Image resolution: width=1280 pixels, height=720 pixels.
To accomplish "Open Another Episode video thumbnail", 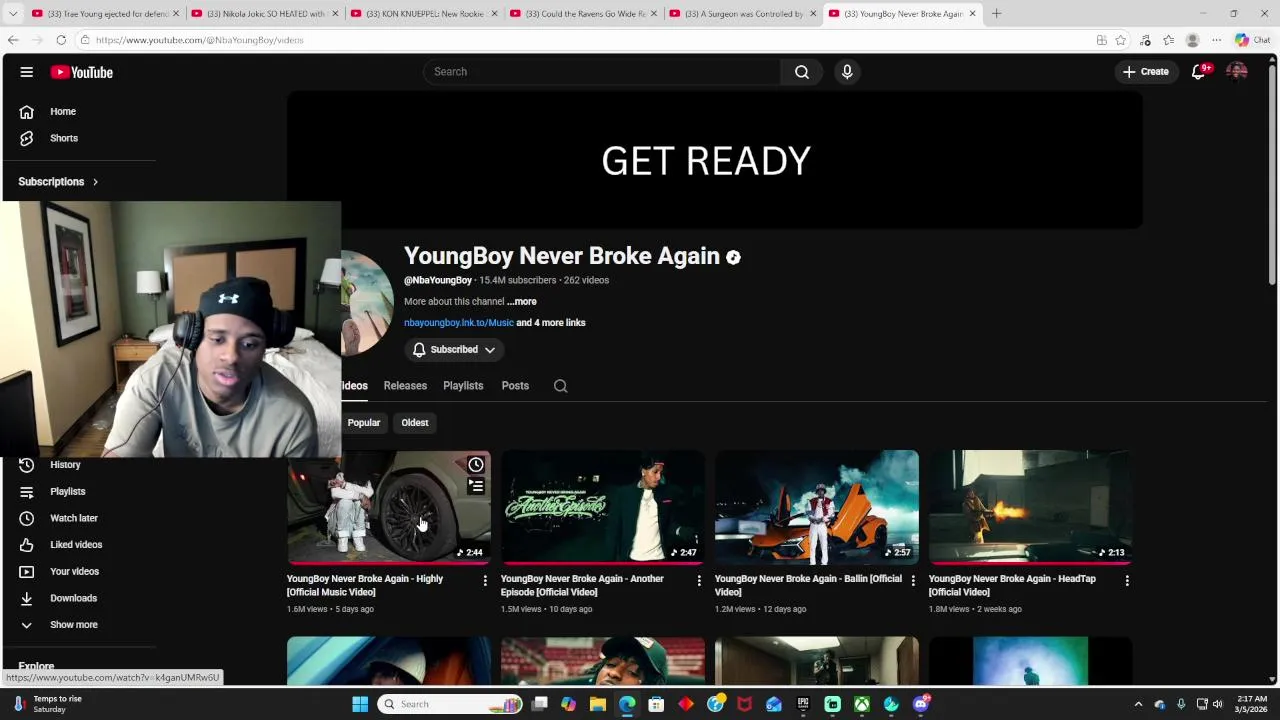I will tap(603, 507).
